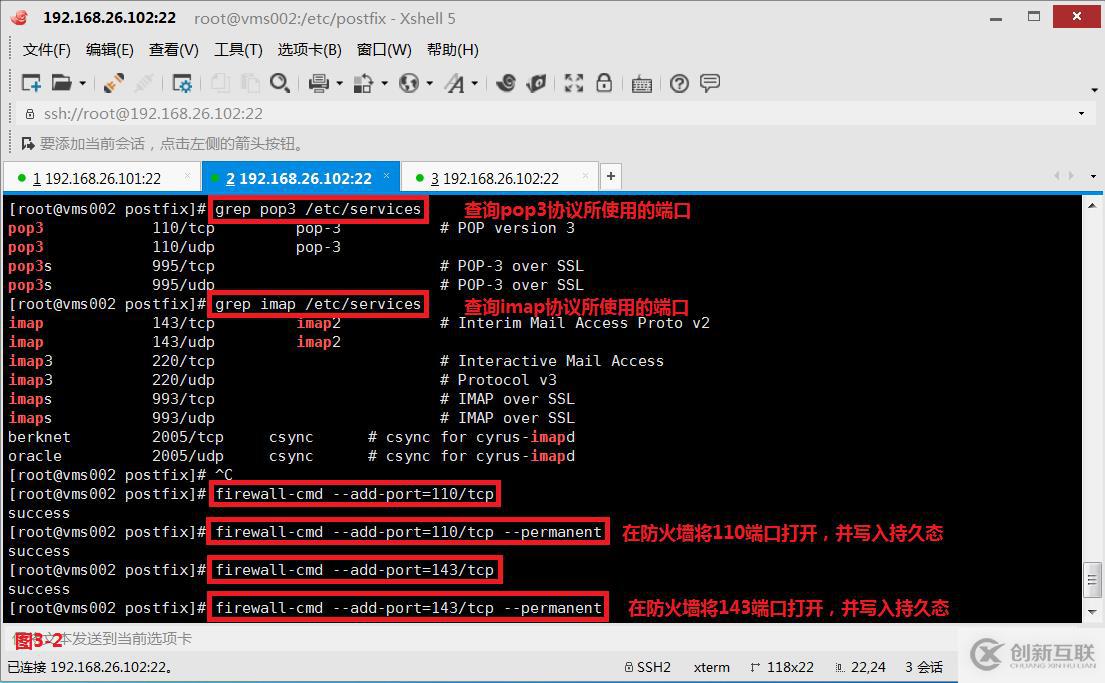Open the 工具(T) menu
The width and height of the screenshot is (1105, 683).
click(238, 49)
